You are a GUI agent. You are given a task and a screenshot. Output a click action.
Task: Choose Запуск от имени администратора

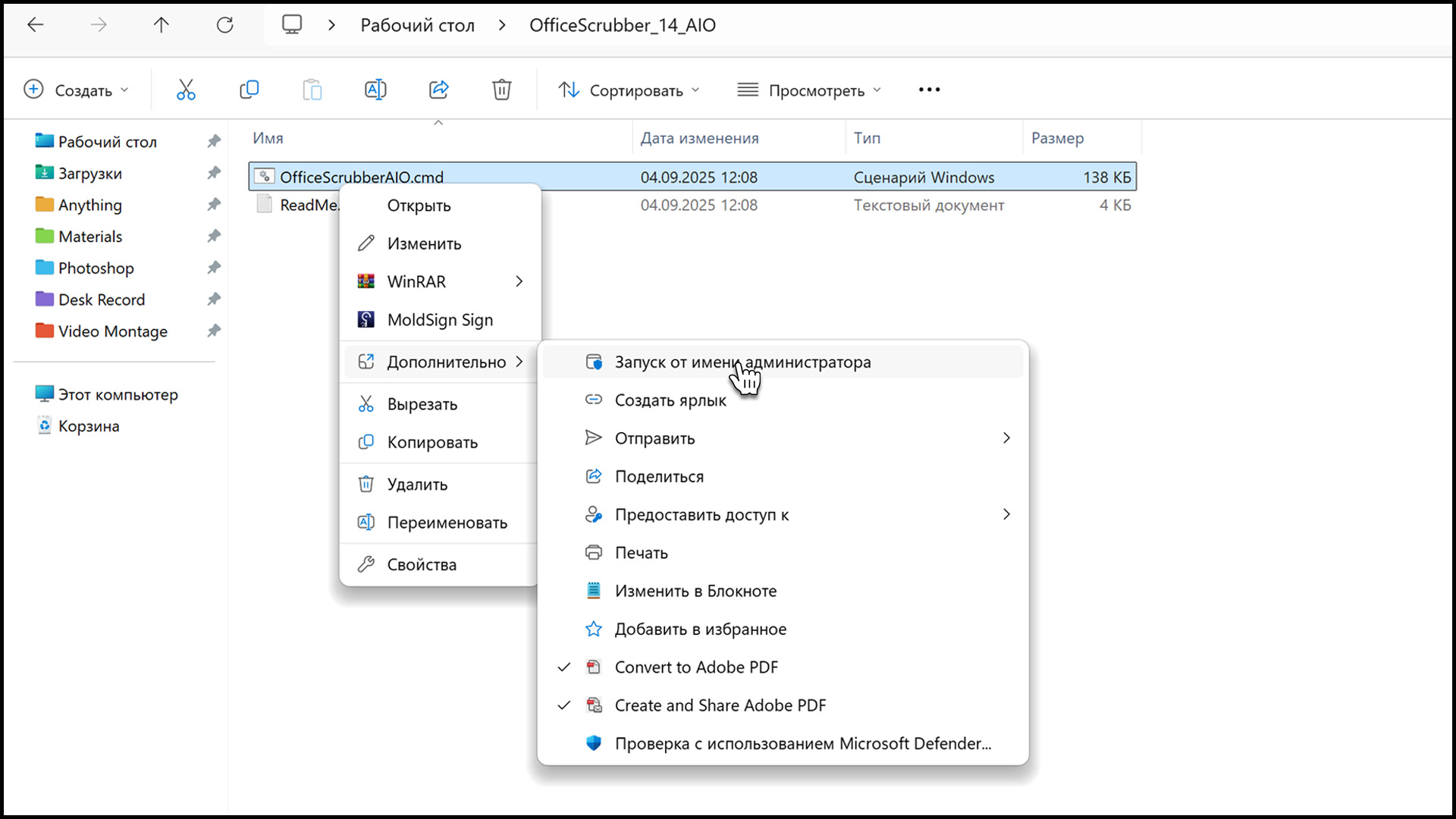tap(742, 362)
